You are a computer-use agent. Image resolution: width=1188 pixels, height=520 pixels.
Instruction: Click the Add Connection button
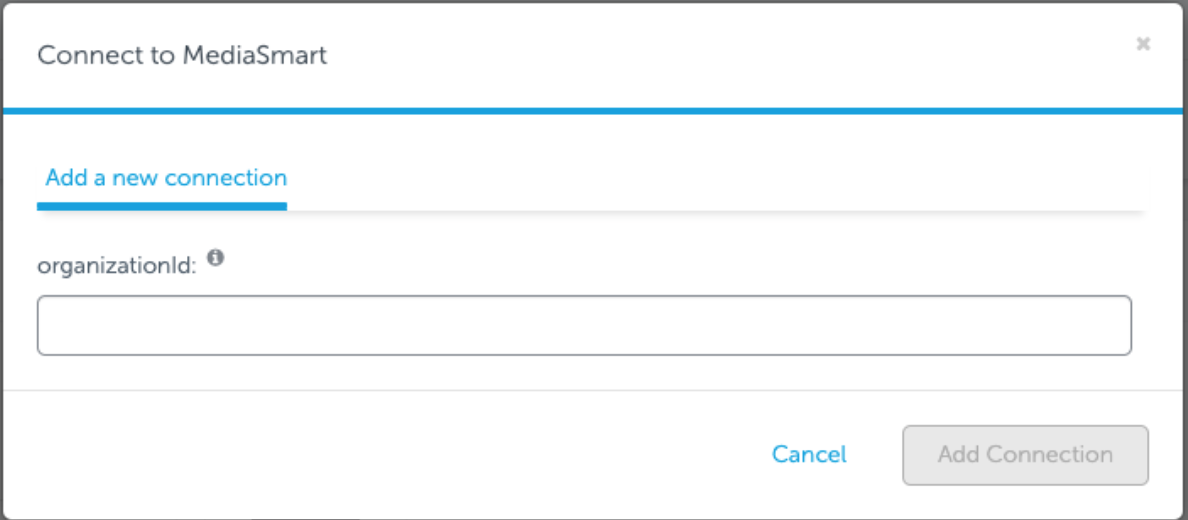coord(1025,455)
